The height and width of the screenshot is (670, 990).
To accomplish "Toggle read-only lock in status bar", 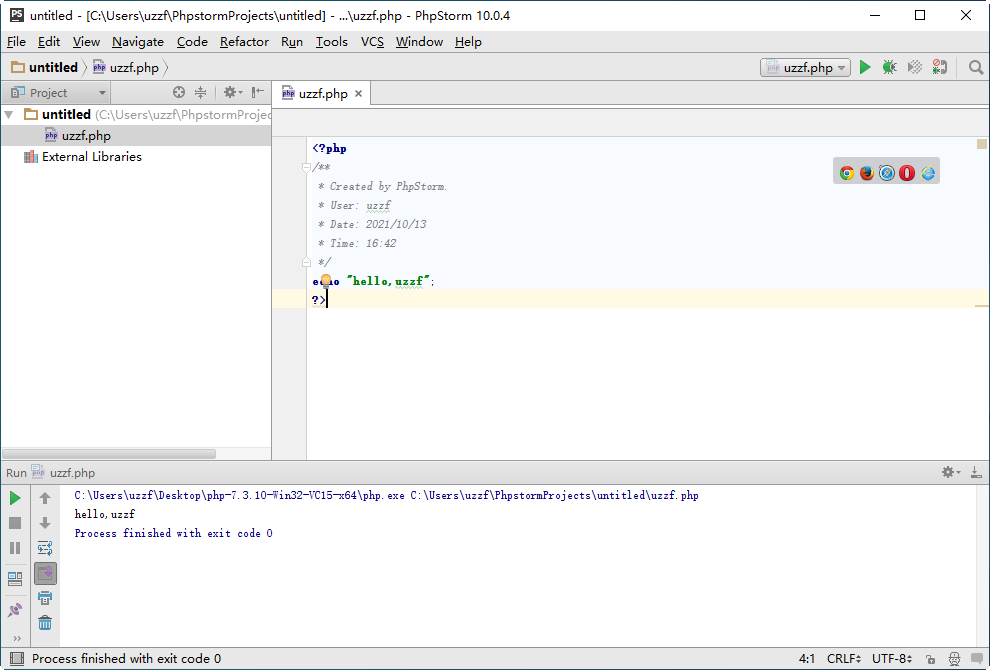I will 930,659.
